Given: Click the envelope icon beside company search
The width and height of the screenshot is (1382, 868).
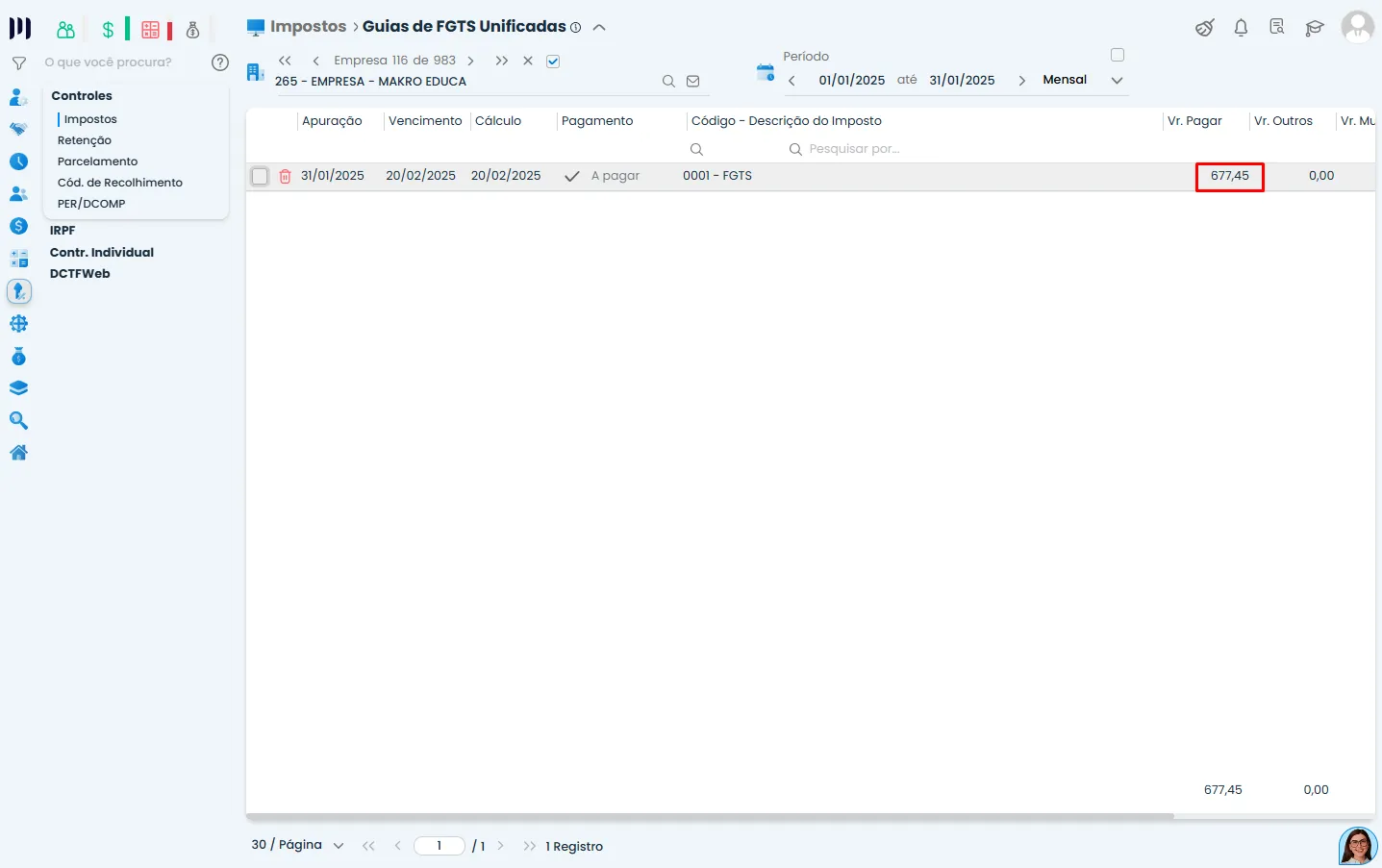Looking at the screenshot, I should click(x=692, y=82).
